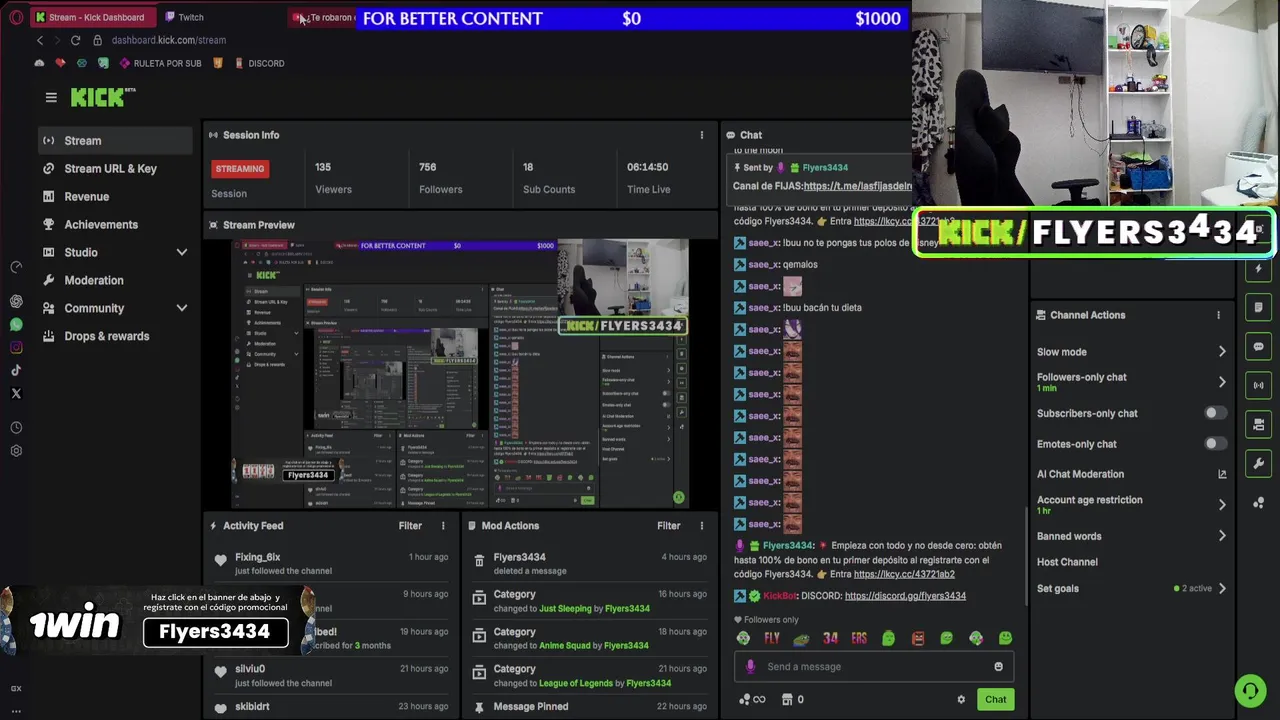This screenshot has width=1280, height=720.
Task: Select the lightning bolt widget in right rail
Action: point(1259,270)
